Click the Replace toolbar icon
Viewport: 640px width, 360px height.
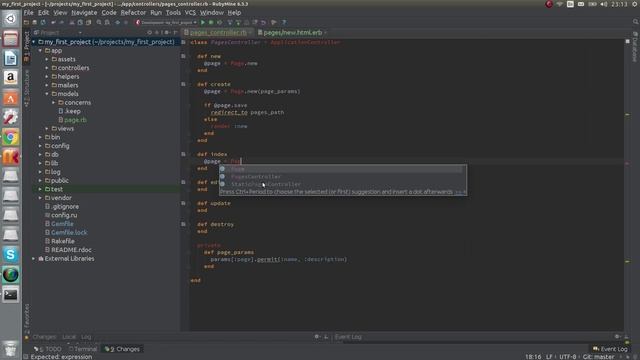tap(107, 22)
